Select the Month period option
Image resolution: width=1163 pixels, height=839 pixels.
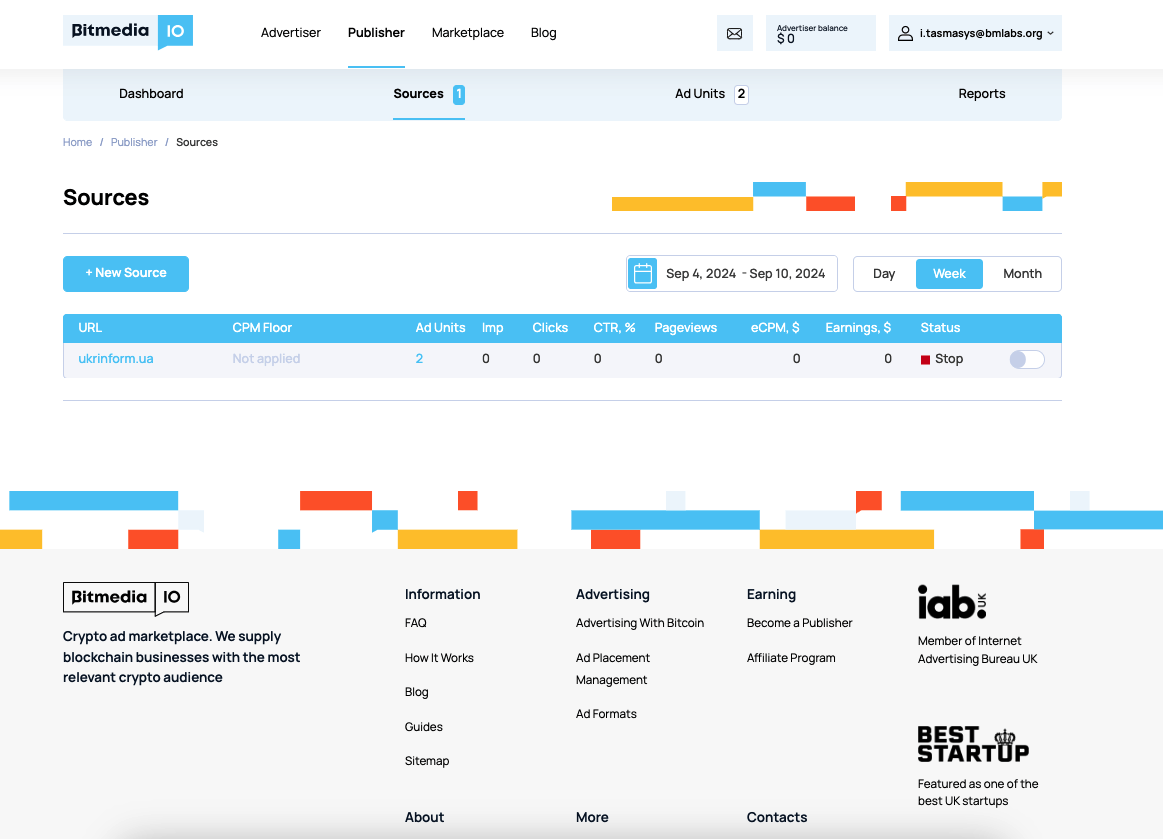pyautogui.click(x=1022, y=274)
